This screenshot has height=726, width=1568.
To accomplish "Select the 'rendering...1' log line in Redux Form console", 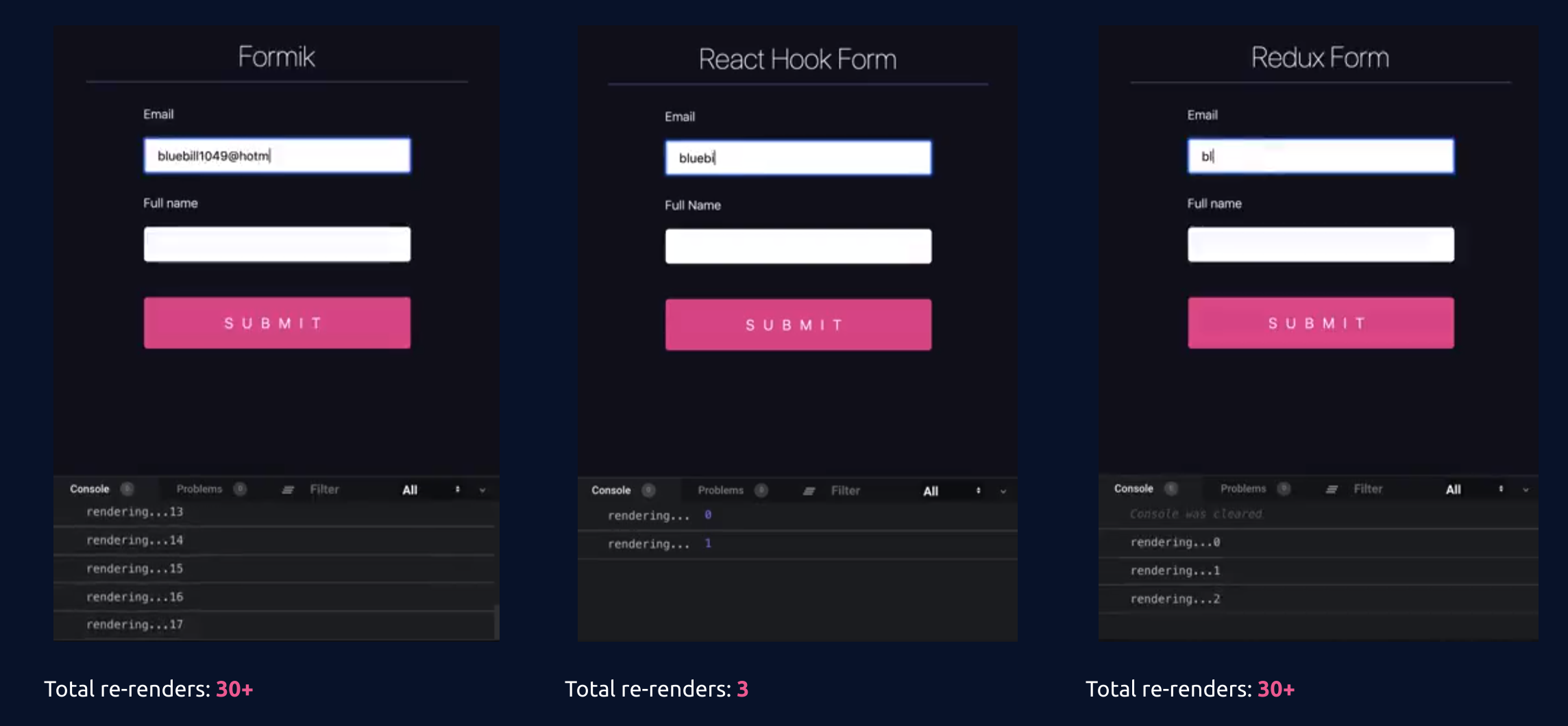I will point(1318,571).
